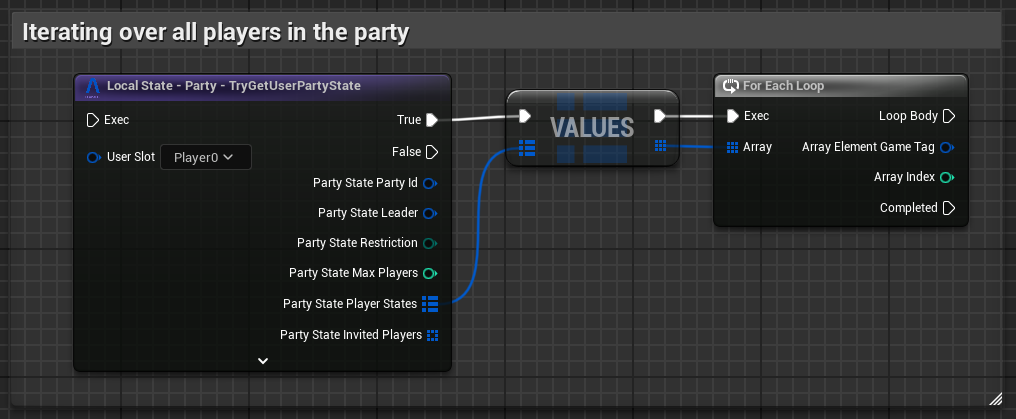The height and width of the screenshot is (419, 1016).
Task: Click the Array Index output pin
Action: (x=947, y=177)
